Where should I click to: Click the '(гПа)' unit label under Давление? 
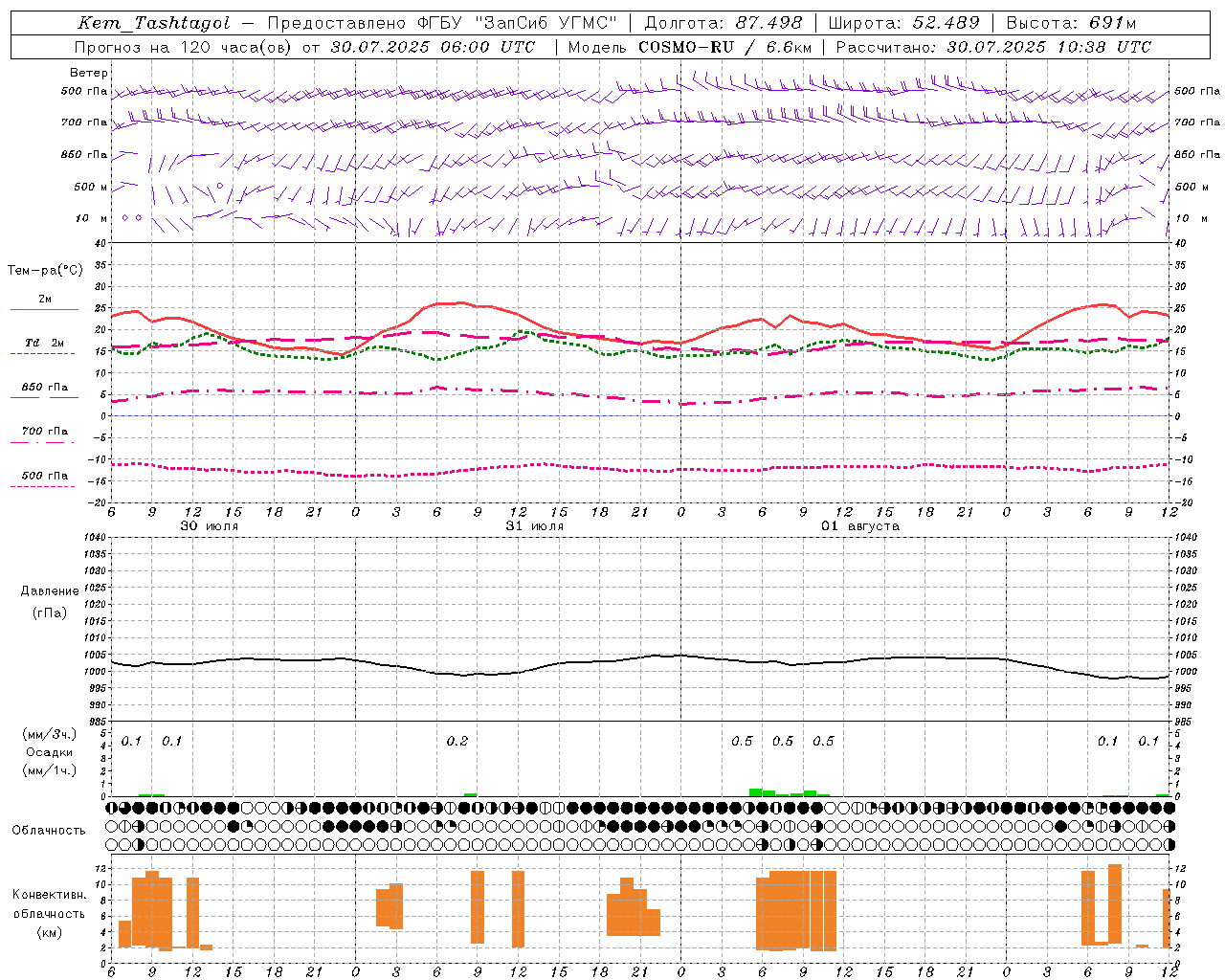click(x=50, y=612)
